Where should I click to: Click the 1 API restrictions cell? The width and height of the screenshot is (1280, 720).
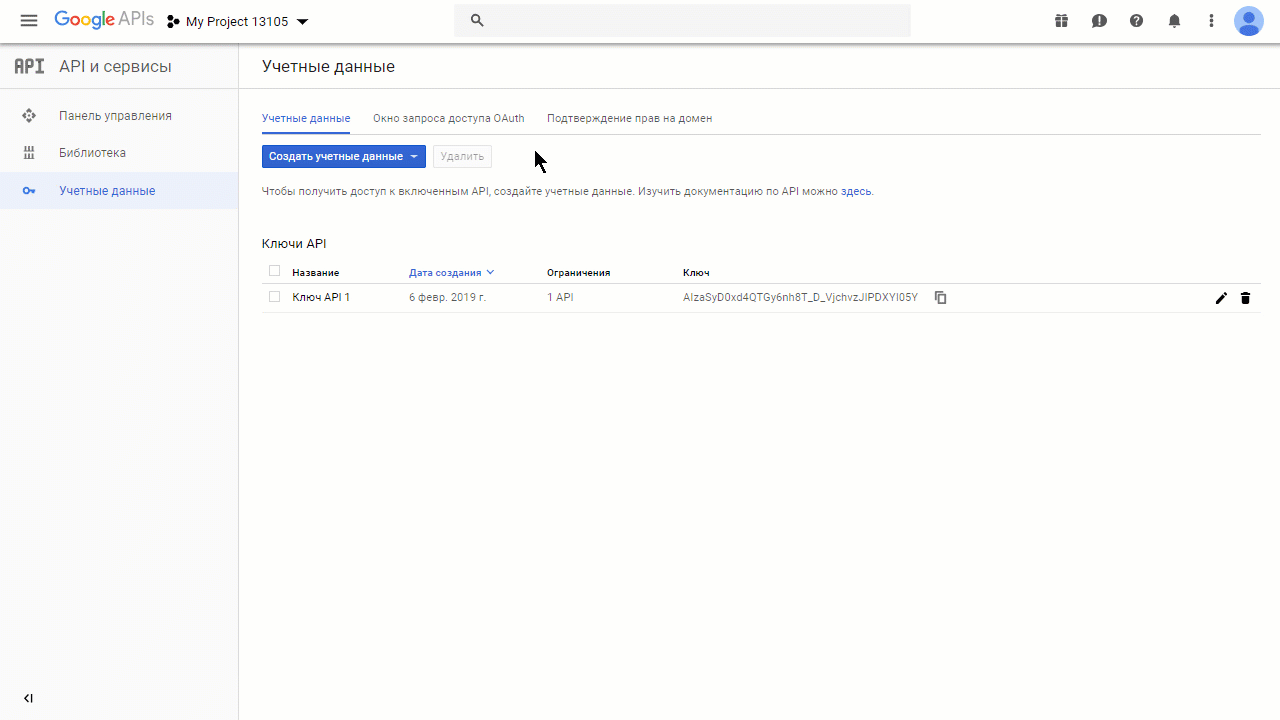point(560,297)
